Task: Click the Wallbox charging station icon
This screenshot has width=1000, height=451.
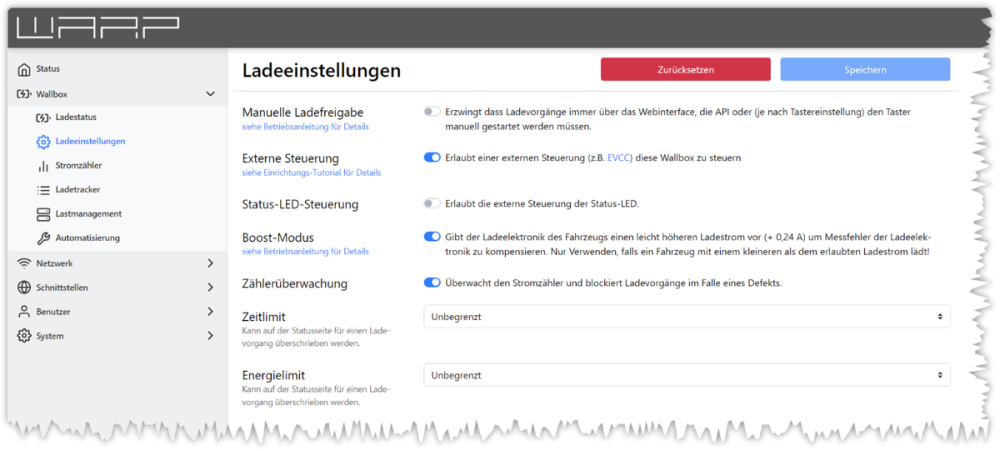Action: tap(24, 93)
